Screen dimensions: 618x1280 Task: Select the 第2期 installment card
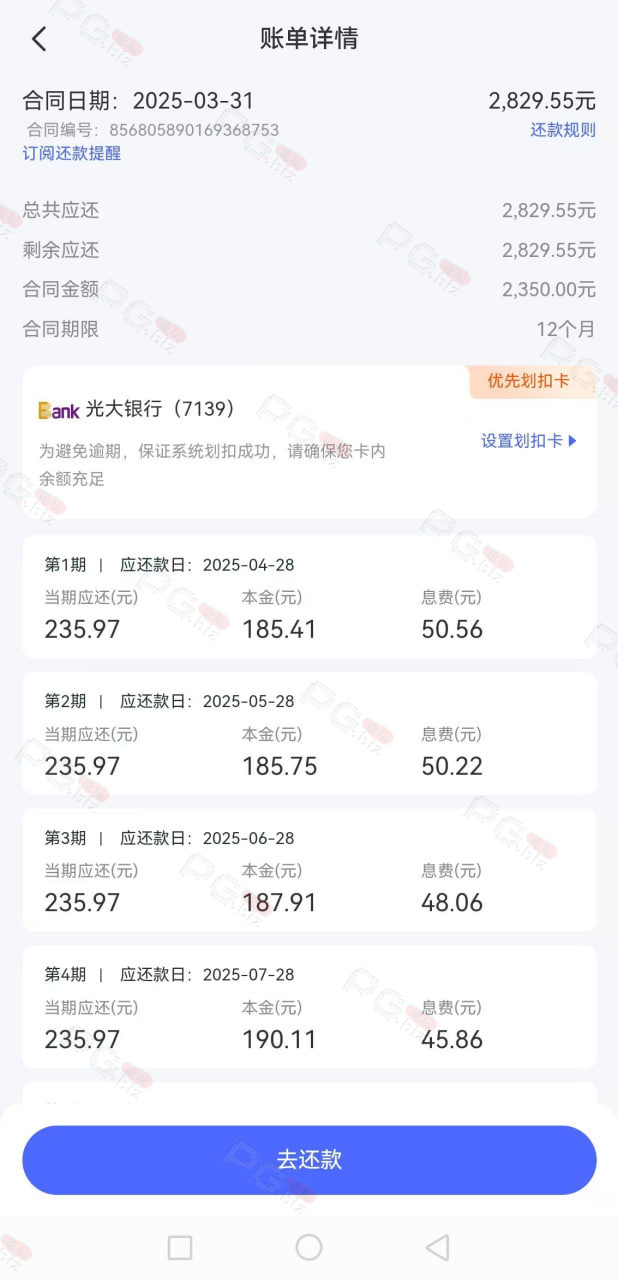309,734
